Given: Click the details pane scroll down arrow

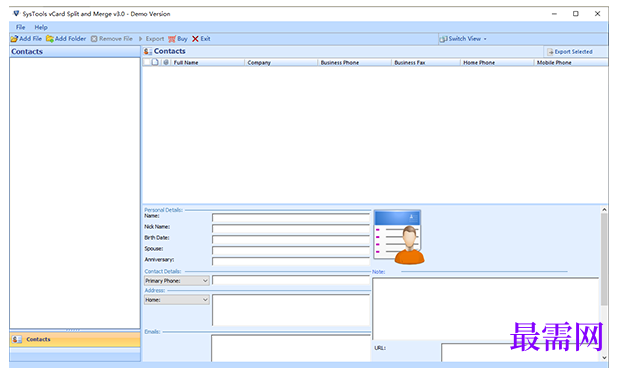Looking at the screenshot, I should pos(604,358).
